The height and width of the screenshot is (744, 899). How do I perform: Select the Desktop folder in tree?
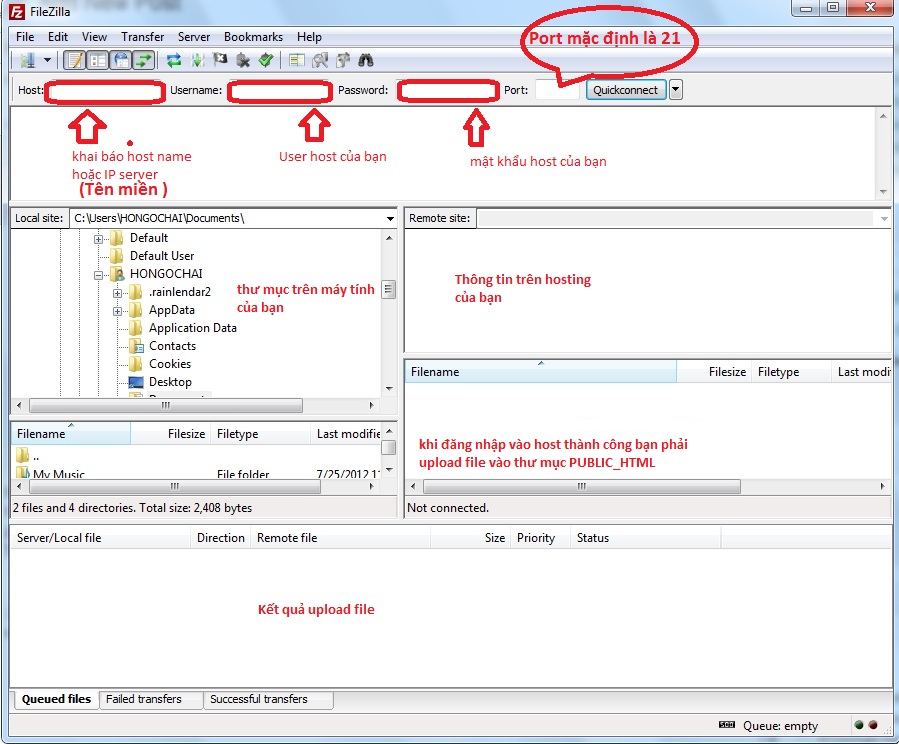[170, 382]
